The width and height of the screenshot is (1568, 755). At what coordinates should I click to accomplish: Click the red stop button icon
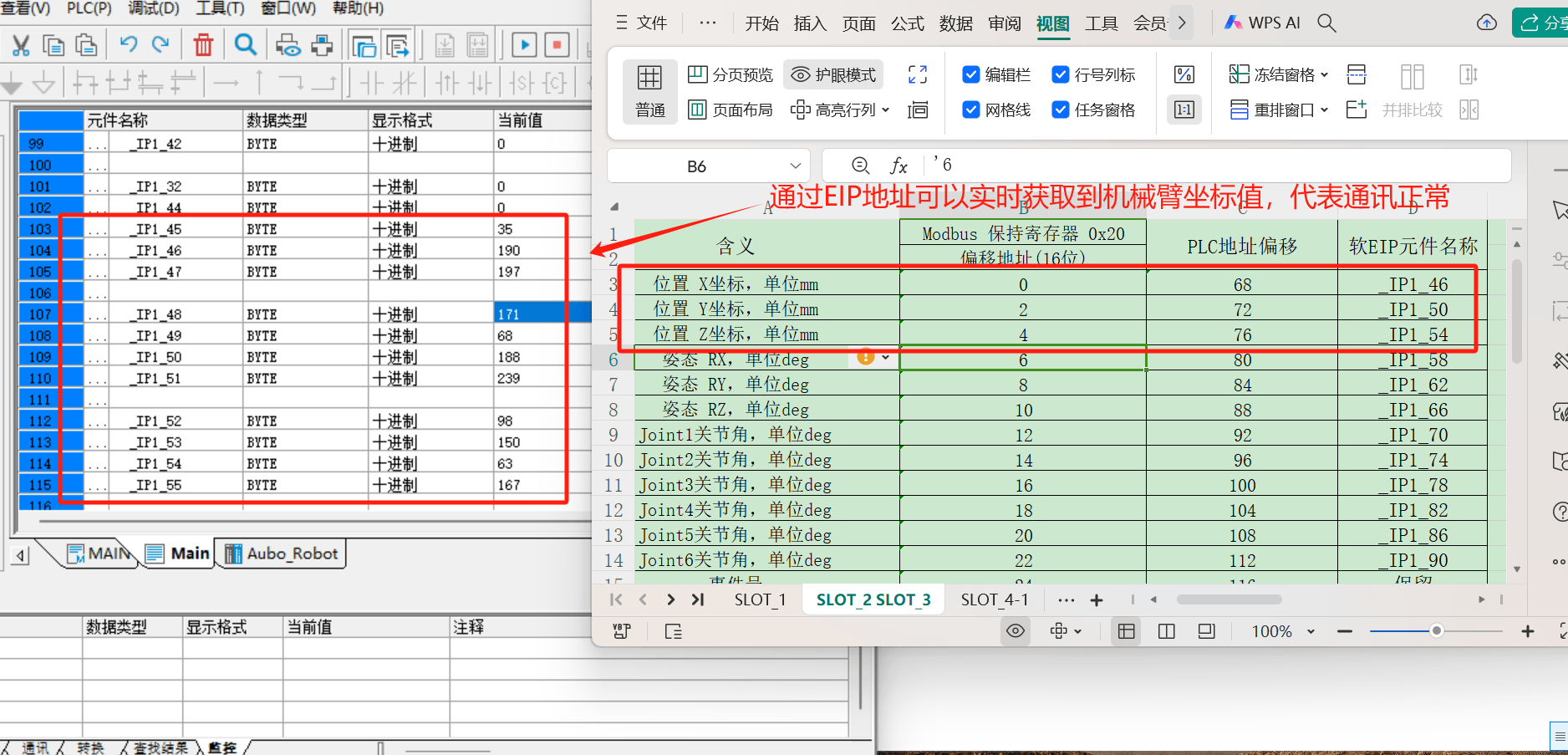557,45
